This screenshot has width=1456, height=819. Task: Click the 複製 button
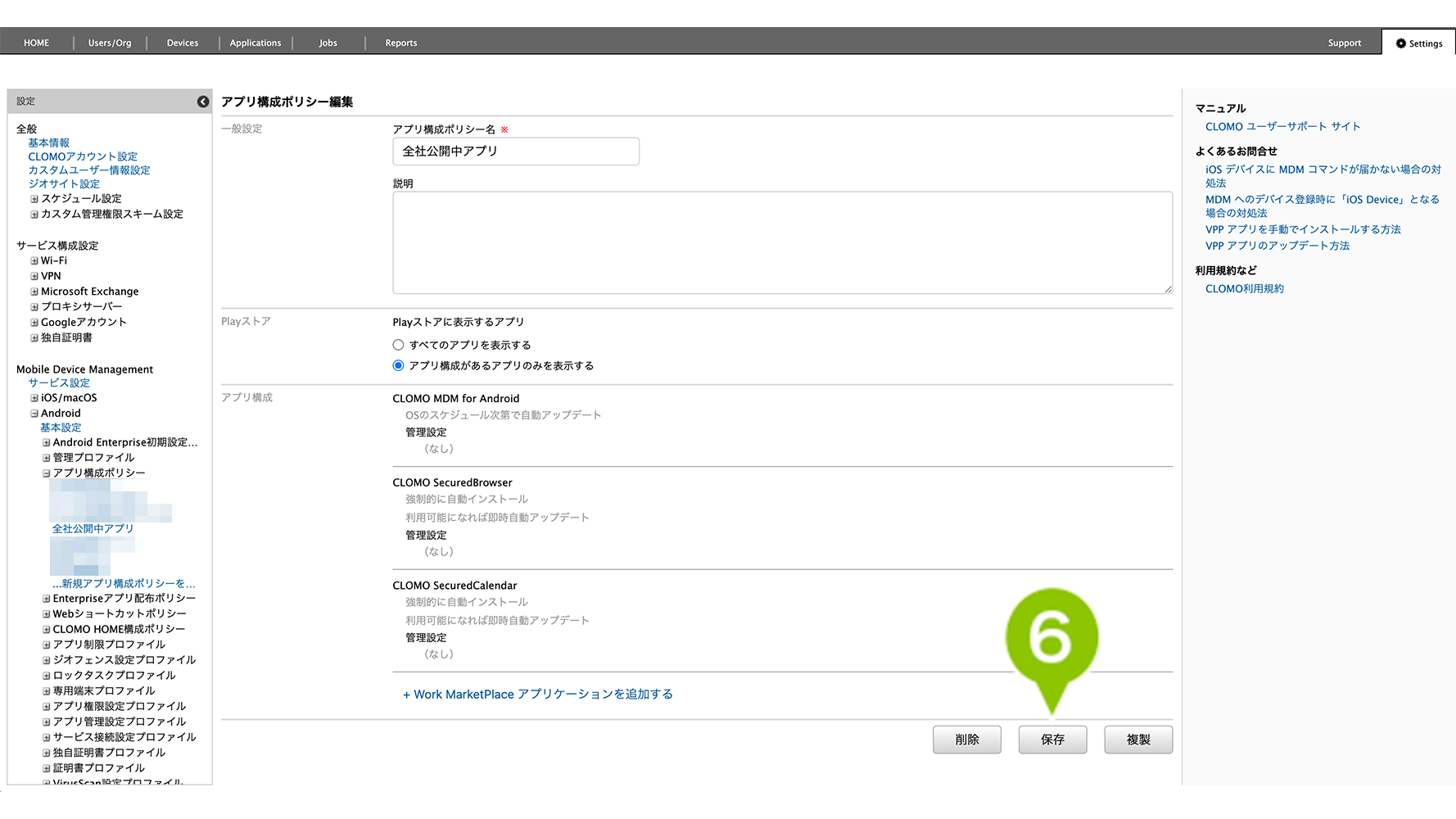(1138, 740)
